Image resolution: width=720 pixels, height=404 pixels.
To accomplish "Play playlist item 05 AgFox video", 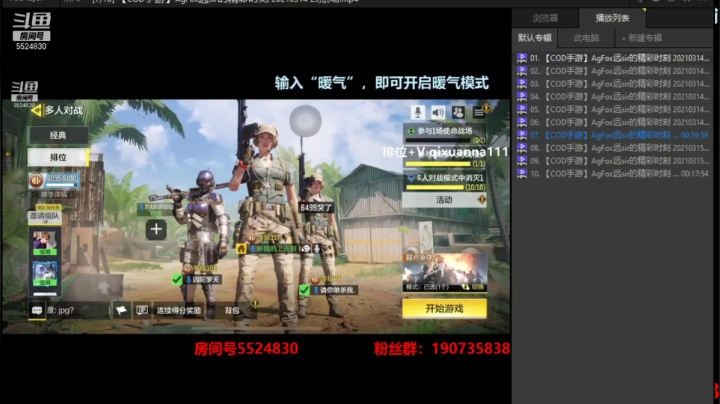I will (x=613, y=110).
